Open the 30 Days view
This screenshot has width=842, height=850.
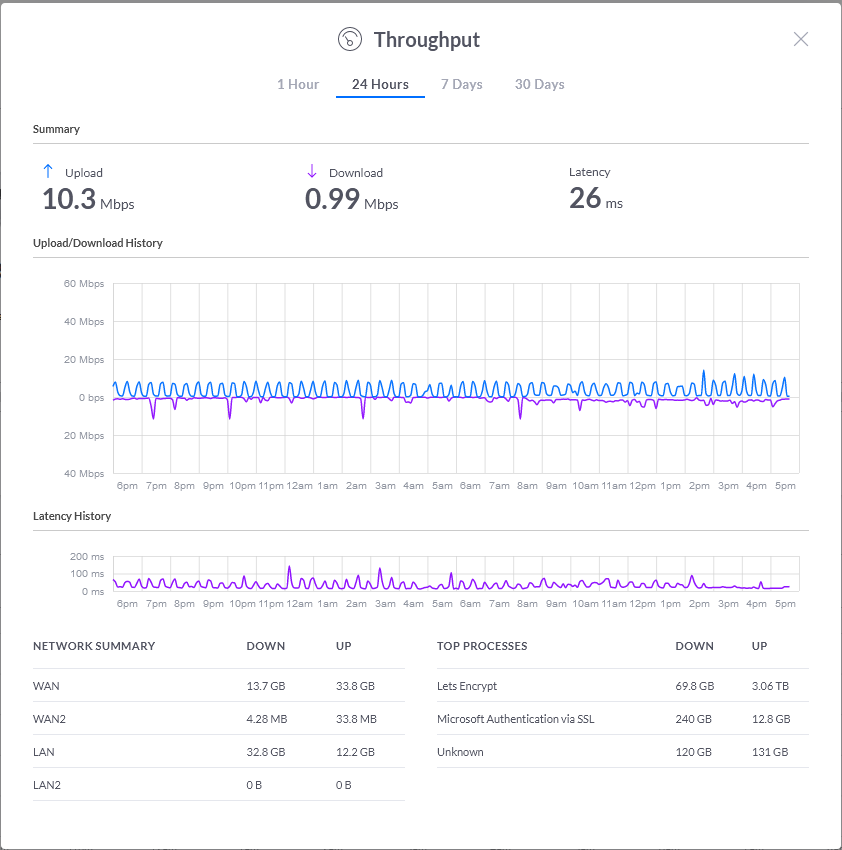539,84
